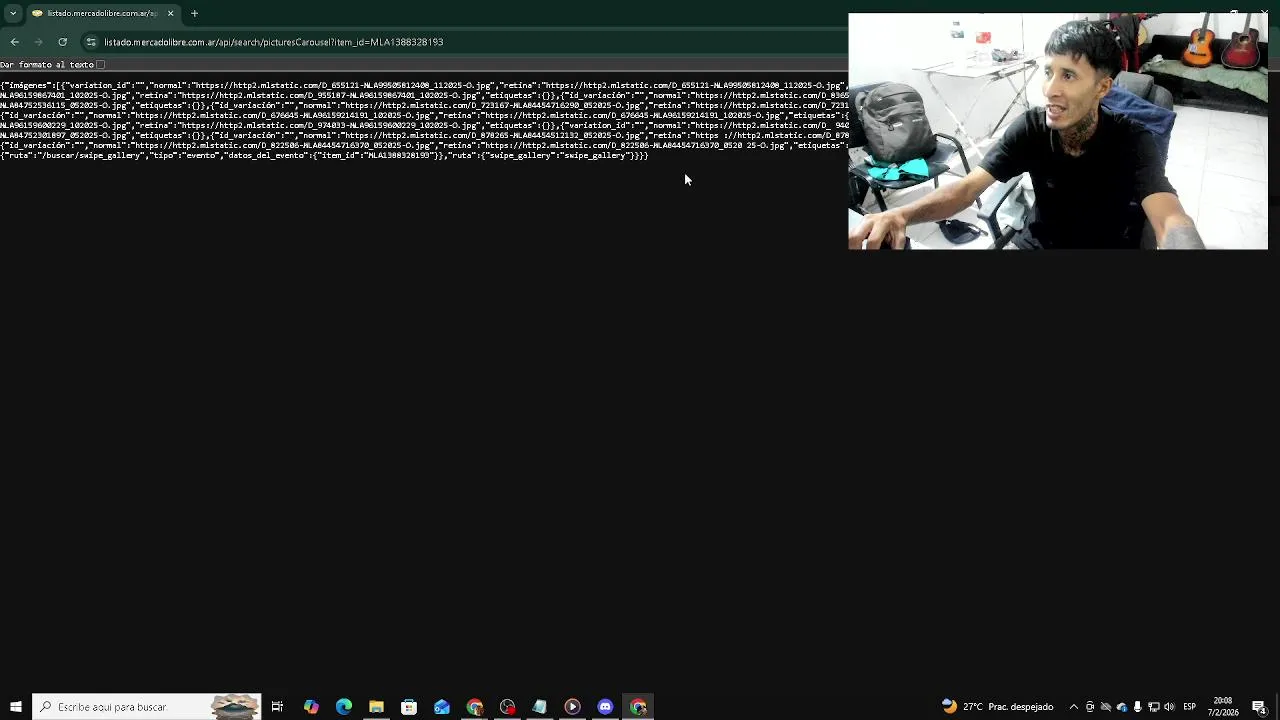Close the listado.mercadolibre.com.ar tab
1280x720 pixels.
[x=170, y=13]
